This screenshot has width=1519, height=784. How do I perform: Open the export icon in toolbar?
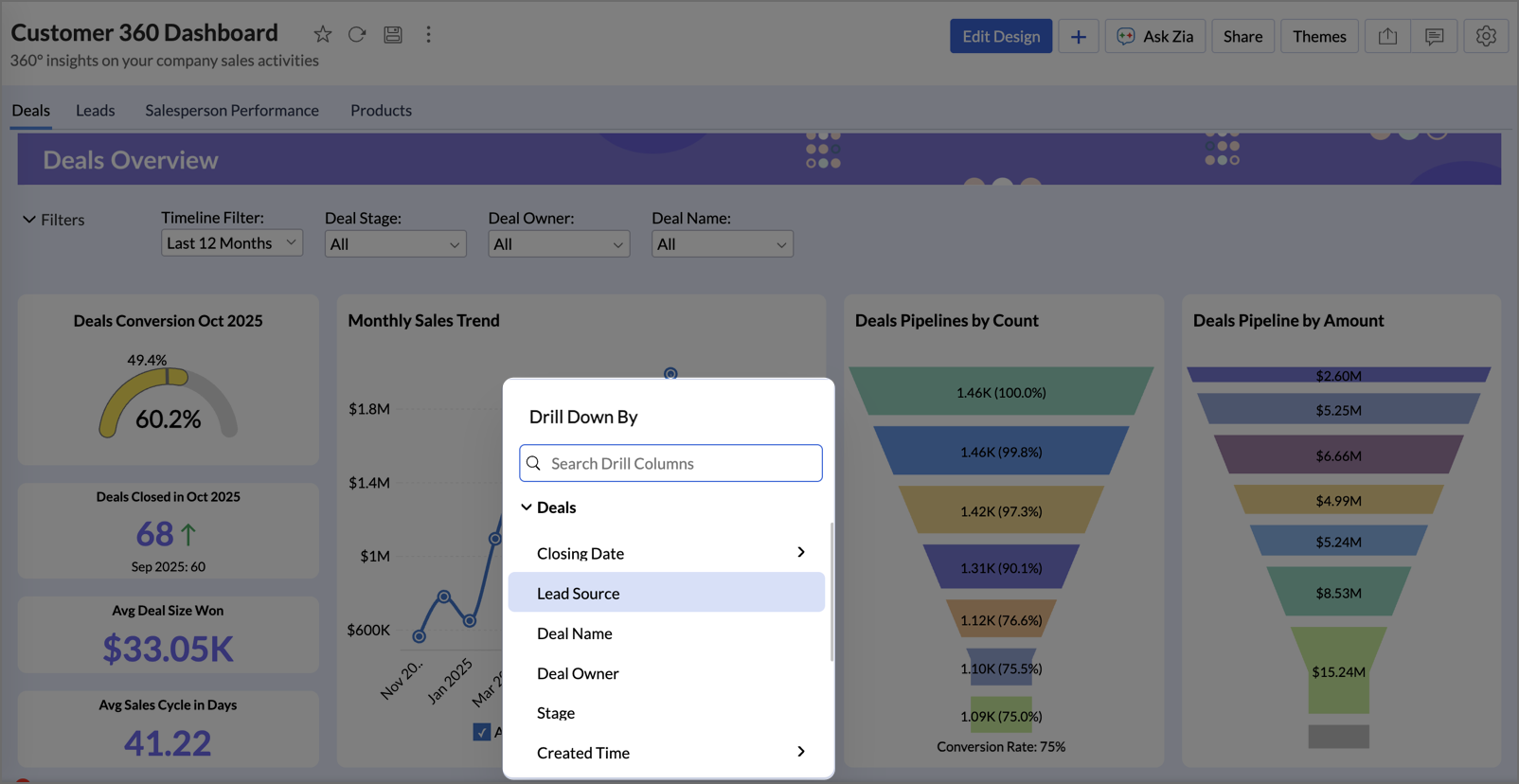coord(1387,37)
